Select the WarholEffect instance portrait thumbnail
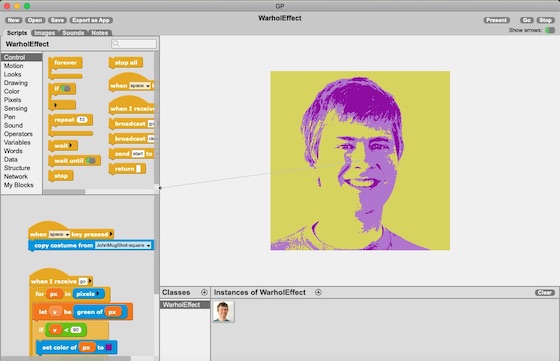Screen dimensions: 560x361 click(224, 311)
